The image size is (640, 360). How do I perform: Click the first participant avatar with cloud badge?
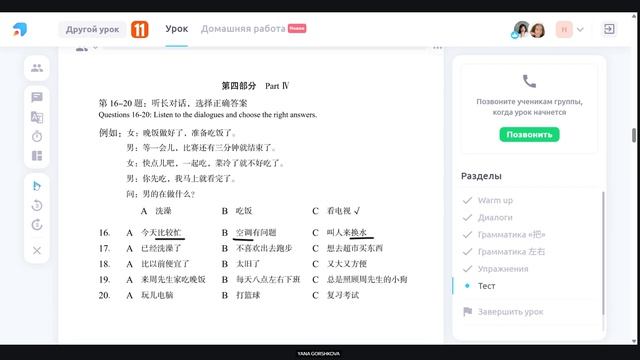[x=521, y=29]
